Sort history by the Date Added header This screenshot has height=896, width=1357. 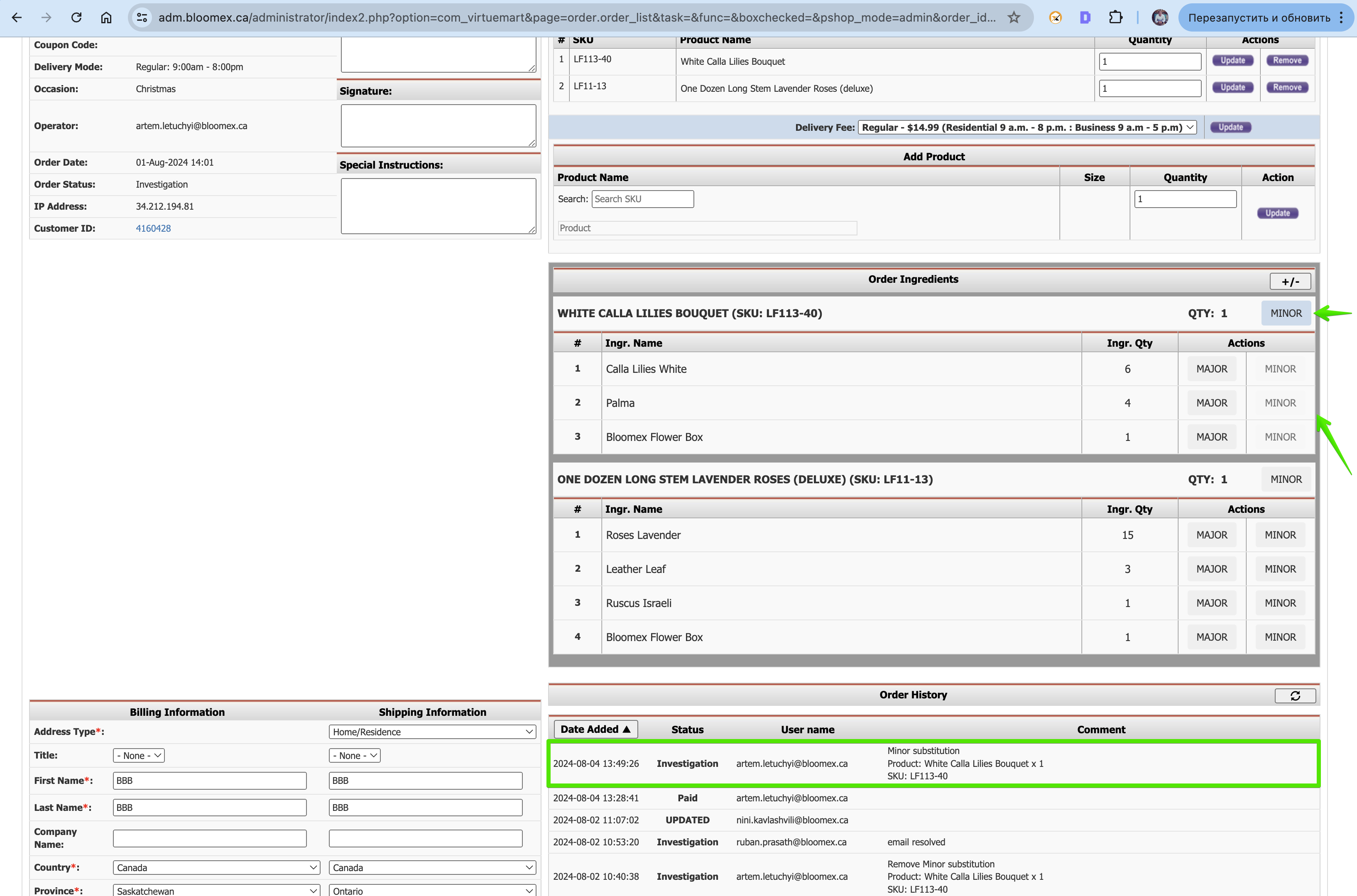click(595, 729)
